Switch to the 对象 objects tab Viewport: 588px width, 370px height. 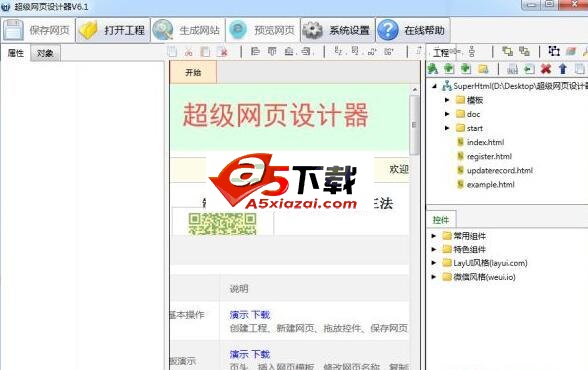pos(45,53)
